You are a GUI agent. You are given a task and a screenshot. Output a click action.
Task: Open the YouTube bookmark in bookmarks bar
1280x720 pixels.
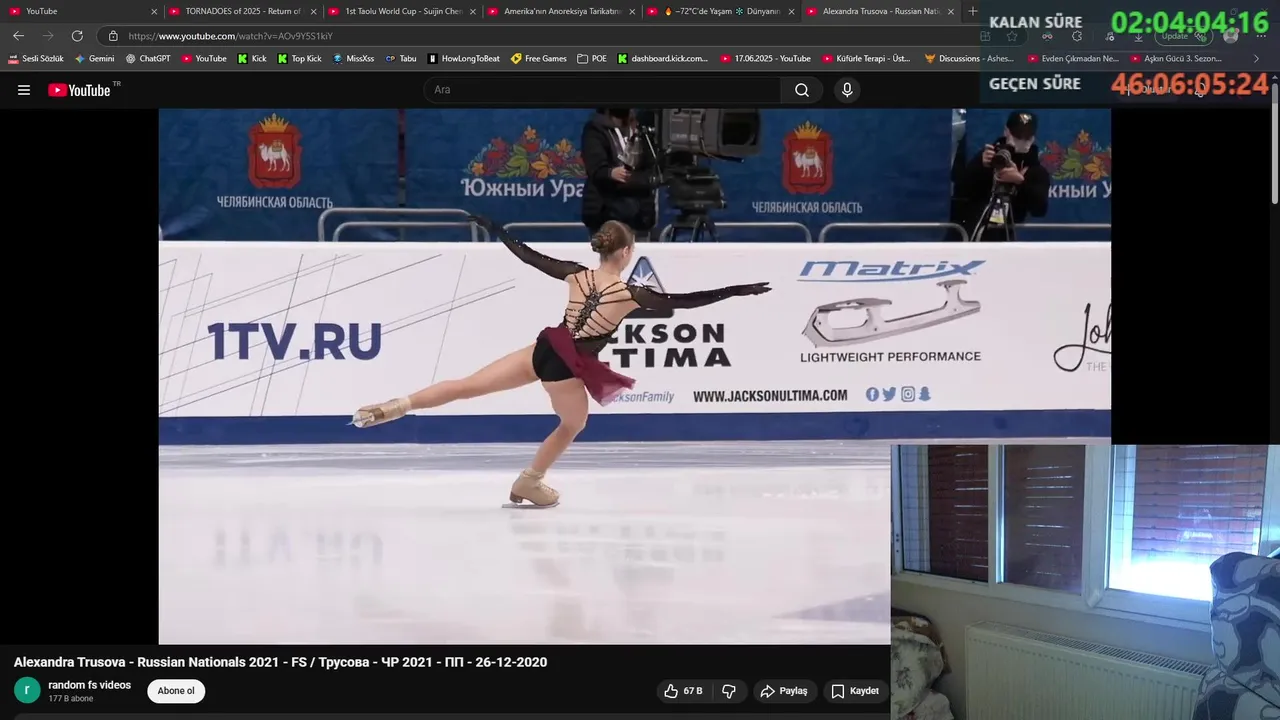(x=204, y=58)
